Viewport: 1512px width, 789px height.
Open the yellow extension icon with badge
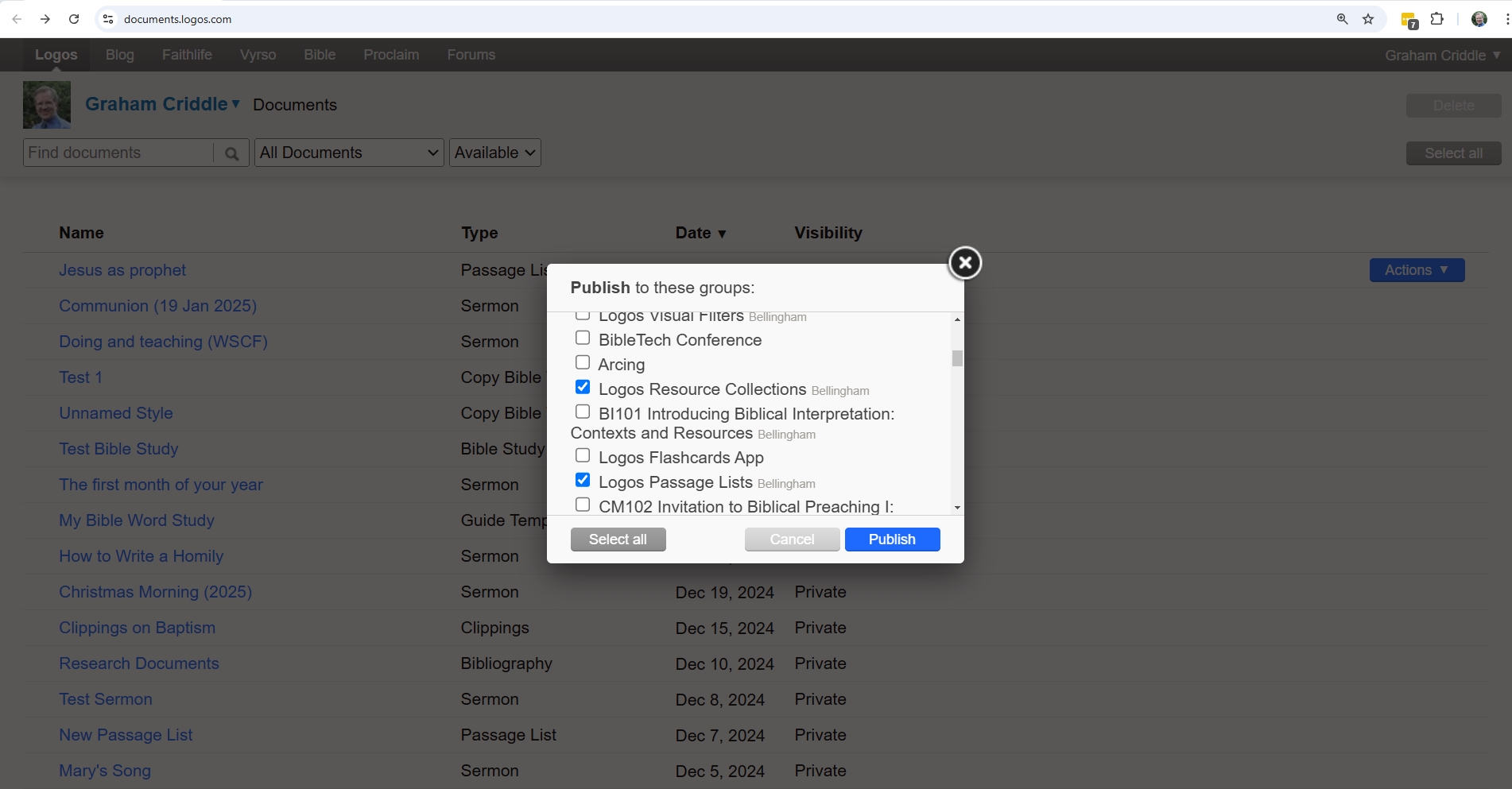tap(1409, 21)
